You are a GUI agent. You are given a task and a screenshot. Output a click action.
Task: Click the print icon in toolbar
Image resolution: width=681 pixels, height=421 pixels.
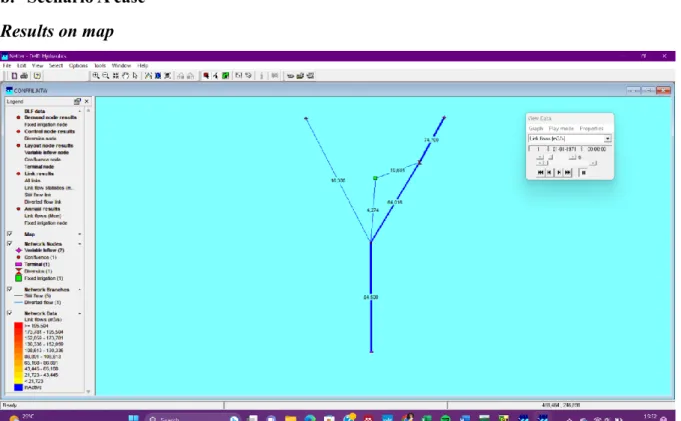(24, 76)
